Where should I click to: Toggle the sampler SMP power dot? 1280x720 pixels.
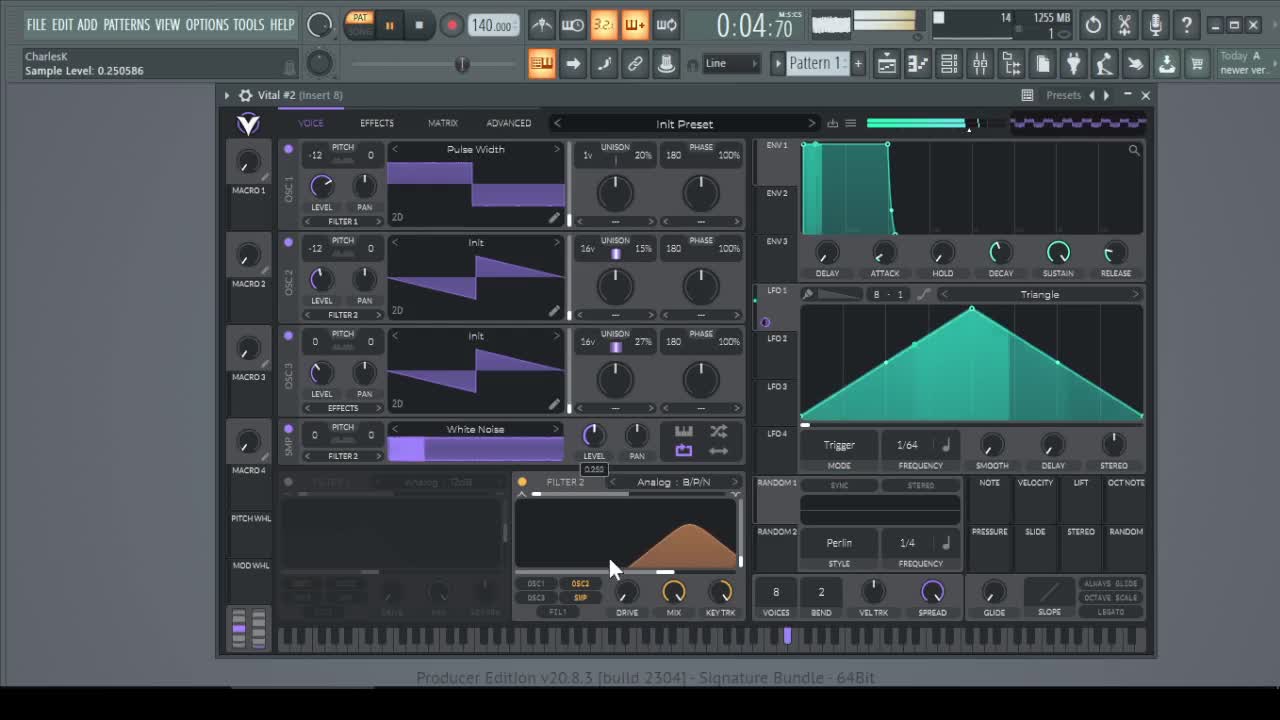click(288, 428)
